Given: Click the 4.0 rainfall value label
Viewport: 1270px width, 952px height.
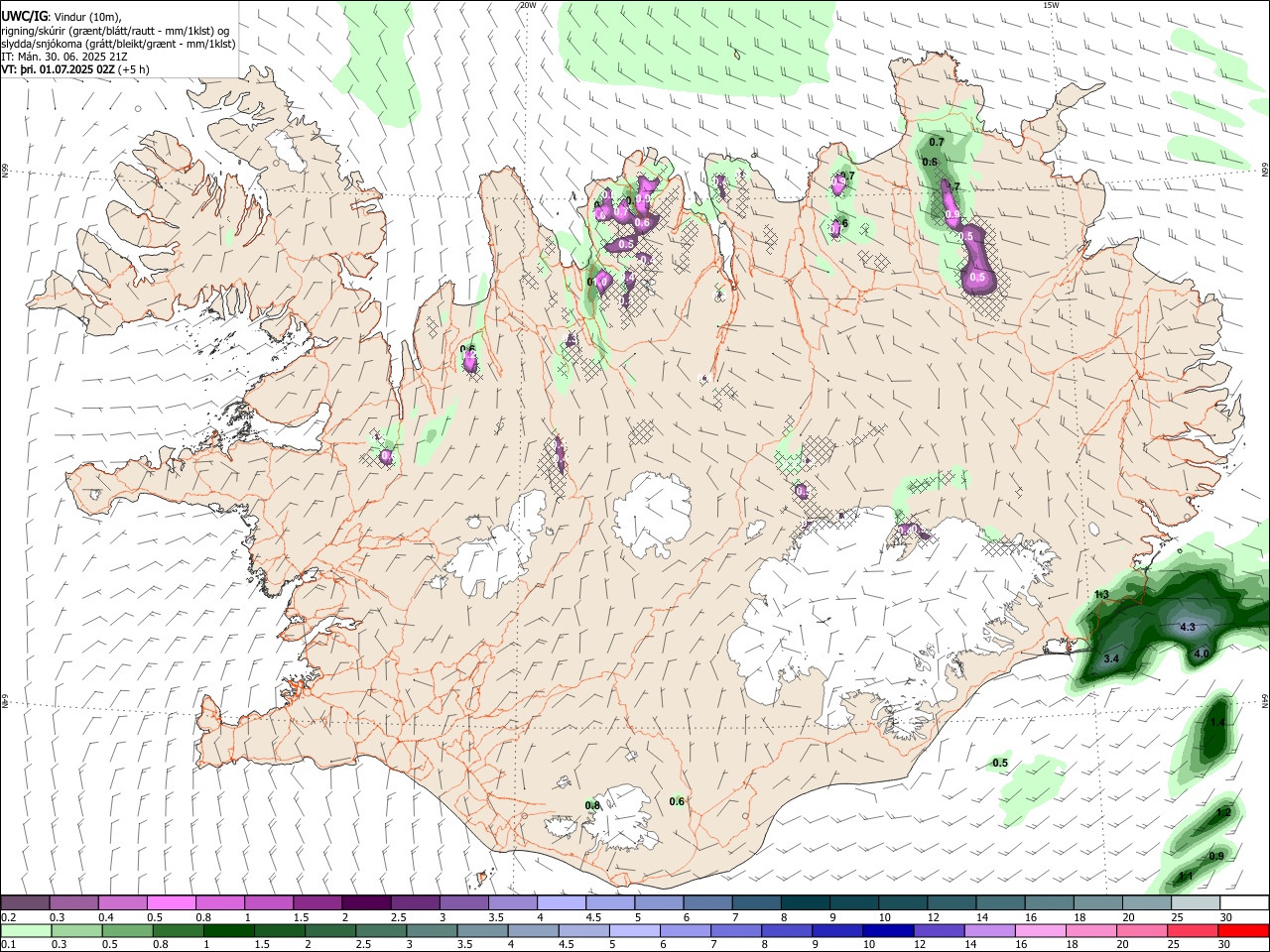Looking at the screenshot, I should (x=1201, y=654).
